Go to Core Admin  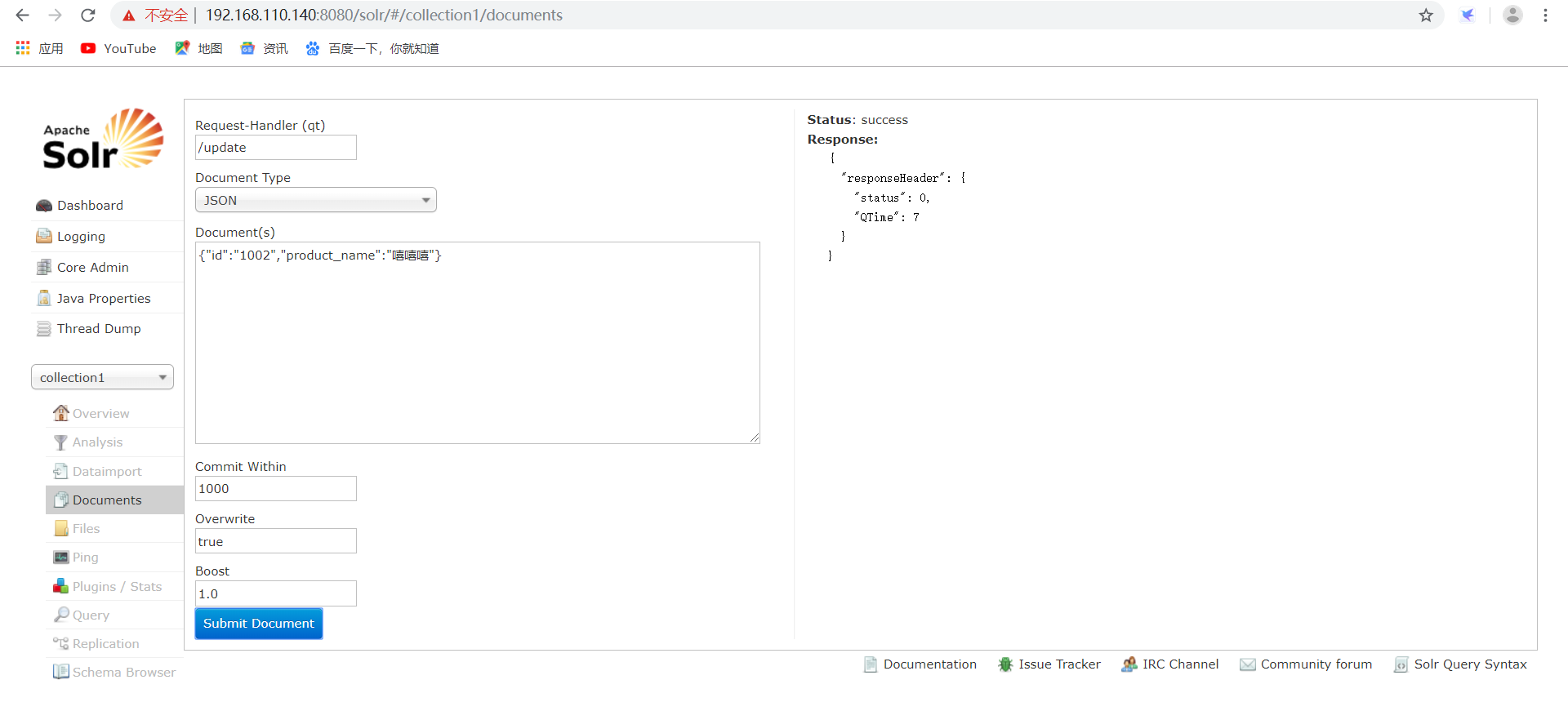(93, 268)
